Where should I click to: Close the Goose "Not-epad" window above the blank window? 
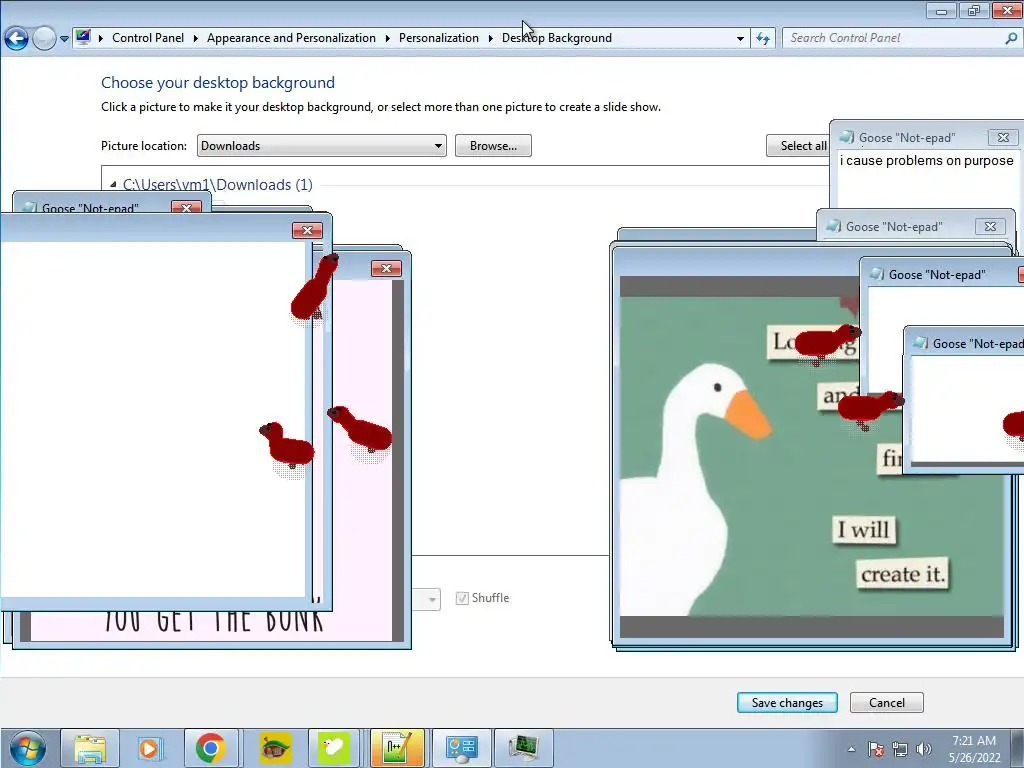pos(186,208)
